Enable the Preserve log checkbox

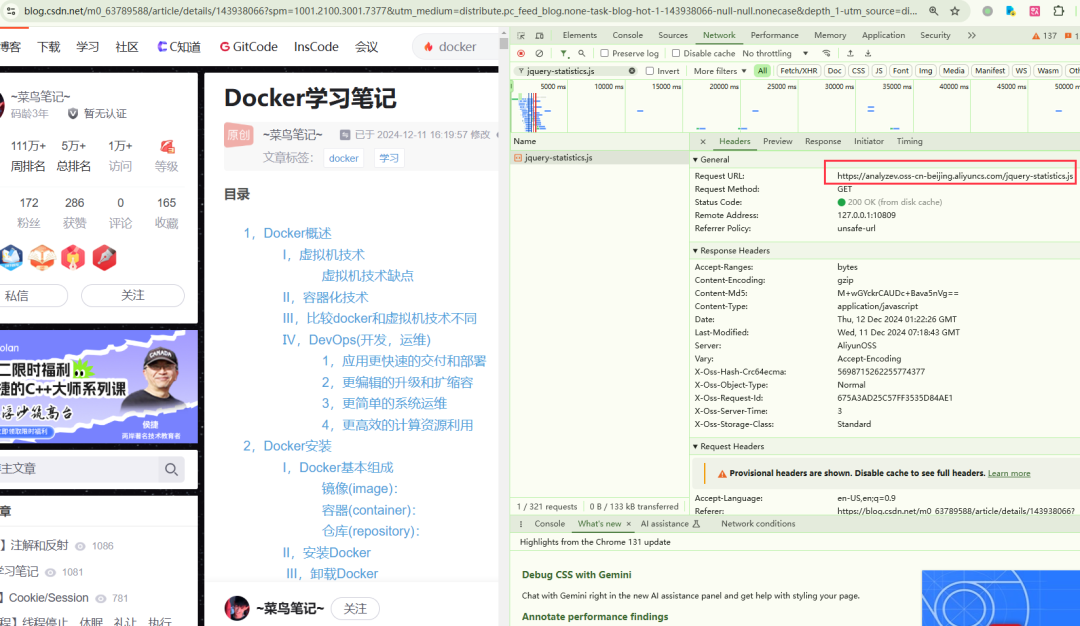click(x=604, y=53)
